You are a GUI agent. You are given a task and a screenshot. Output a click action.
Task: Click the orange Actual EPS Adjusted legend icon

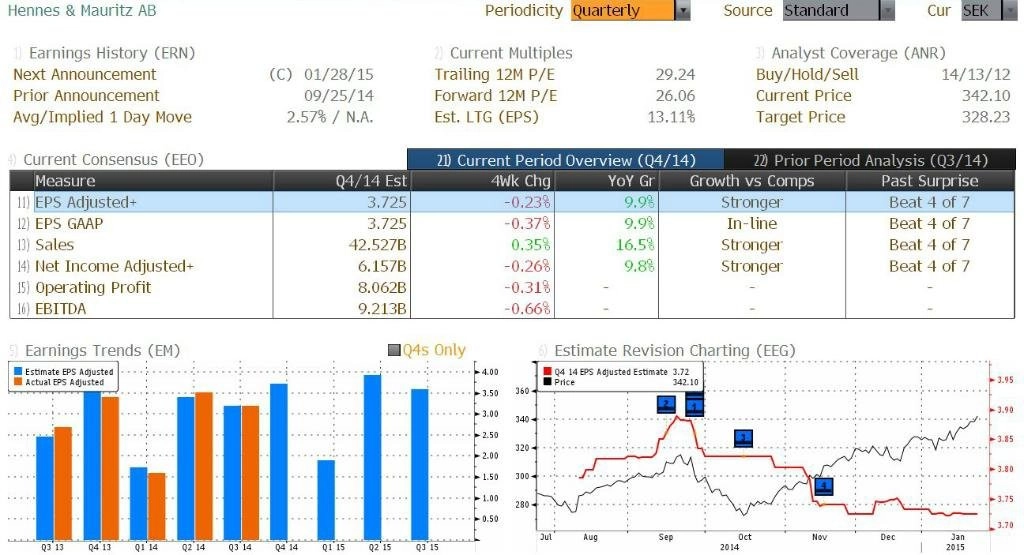point(16,382)
